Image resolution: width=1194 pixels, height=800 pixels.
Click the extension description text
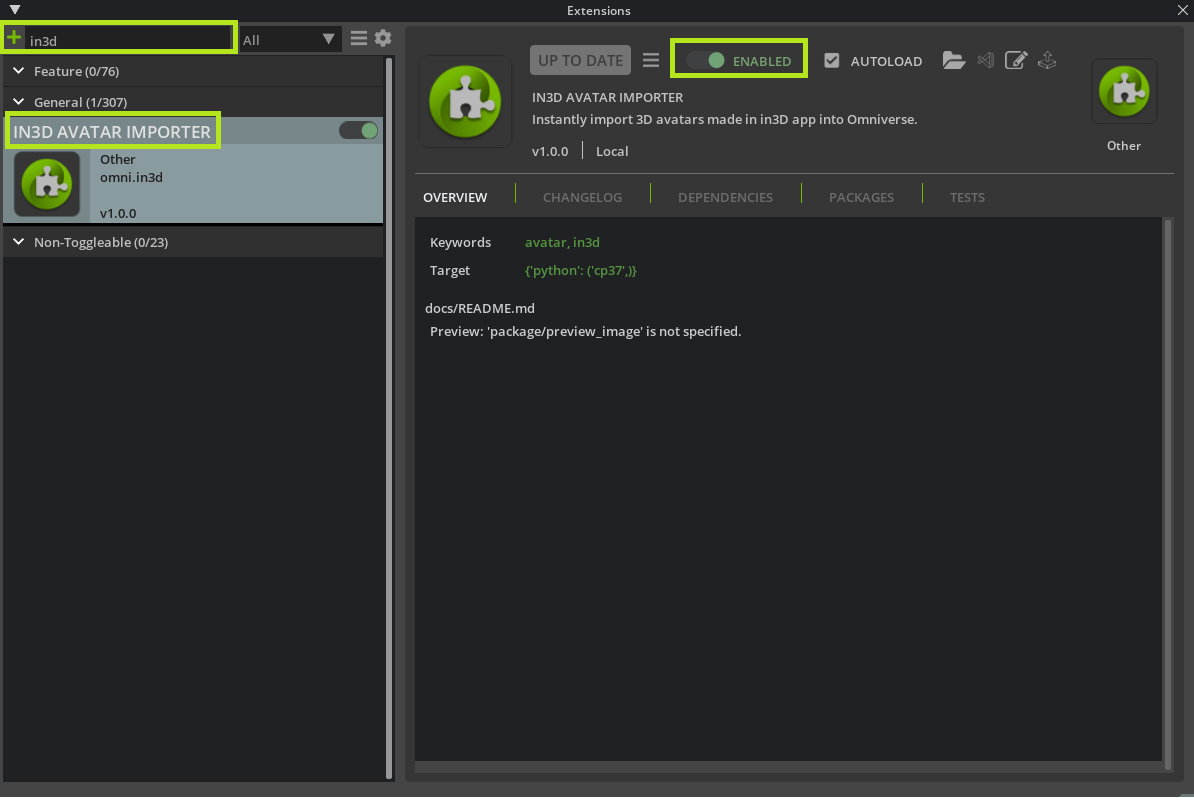tap(724, 120)
